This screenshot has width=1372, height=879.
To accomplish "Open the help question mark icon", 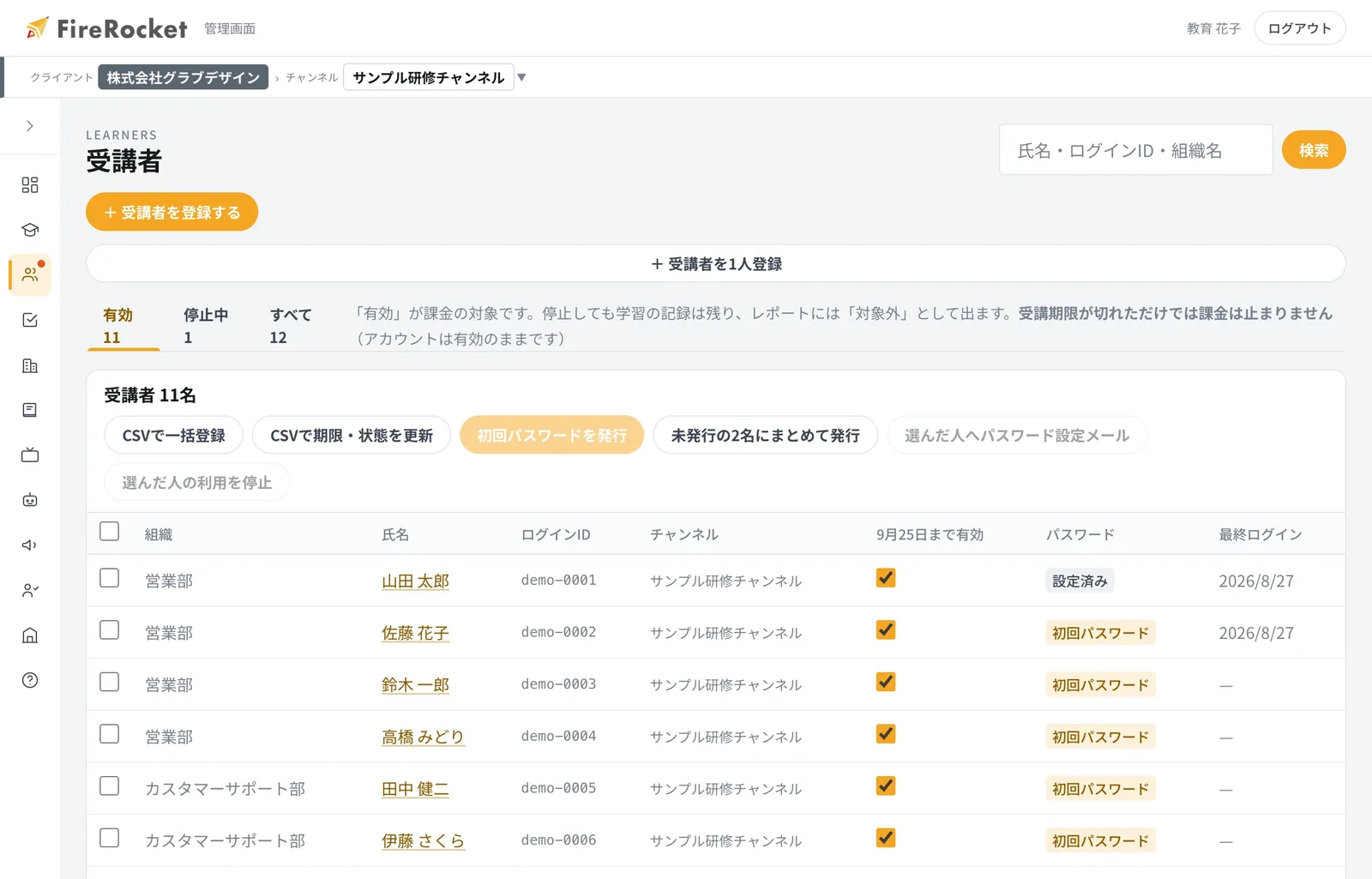I will pos(30,680).
